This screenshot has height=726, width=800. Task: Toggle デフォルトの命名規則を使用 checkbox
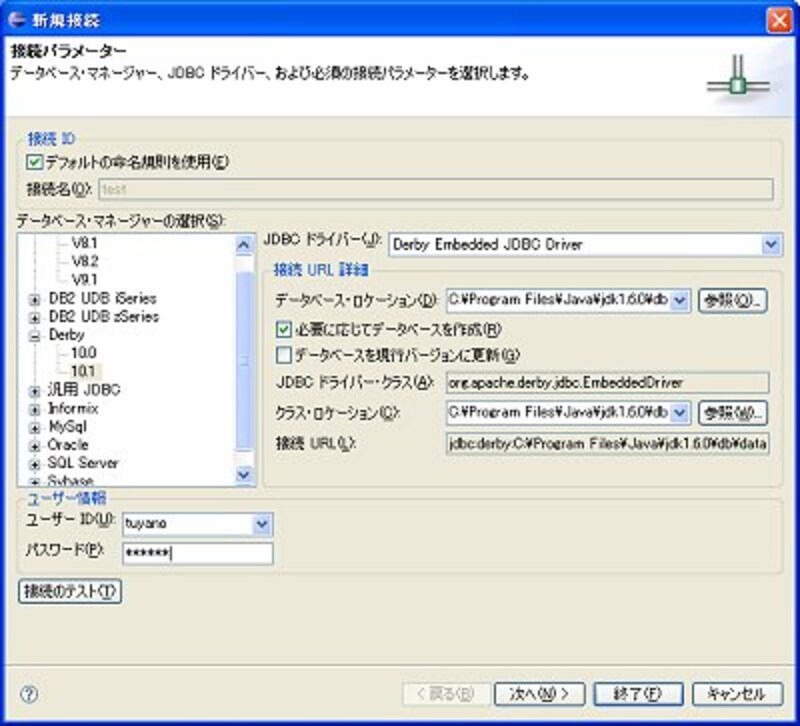click(x=35, y=161)
